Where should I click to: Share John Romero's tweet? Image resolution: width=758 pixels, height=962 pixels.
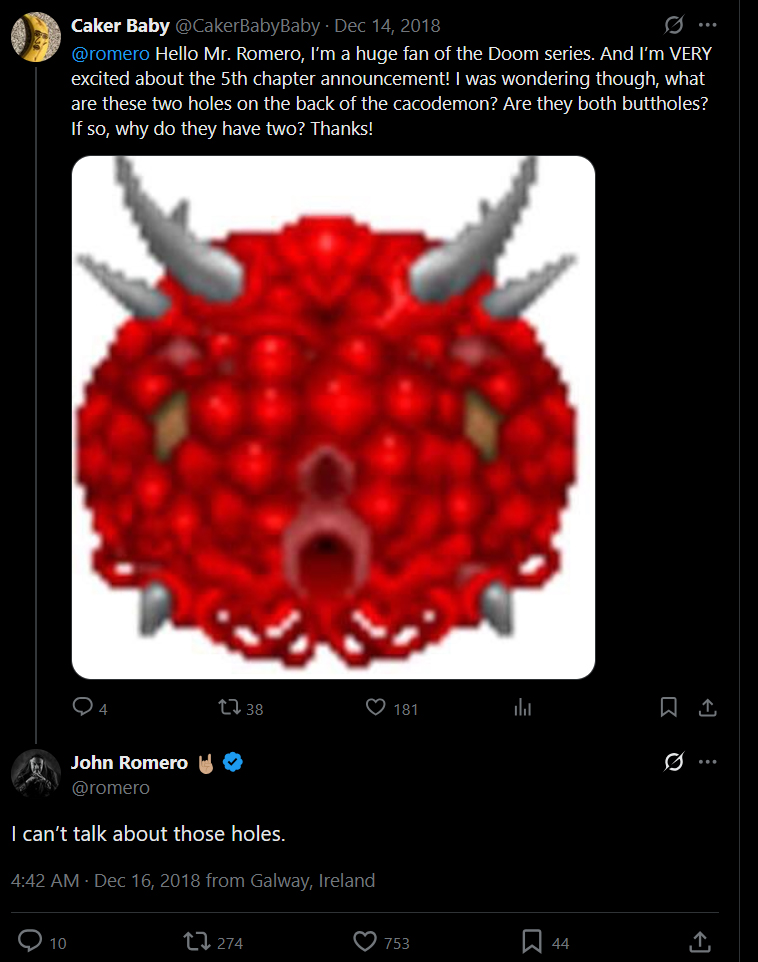point(700,941)
